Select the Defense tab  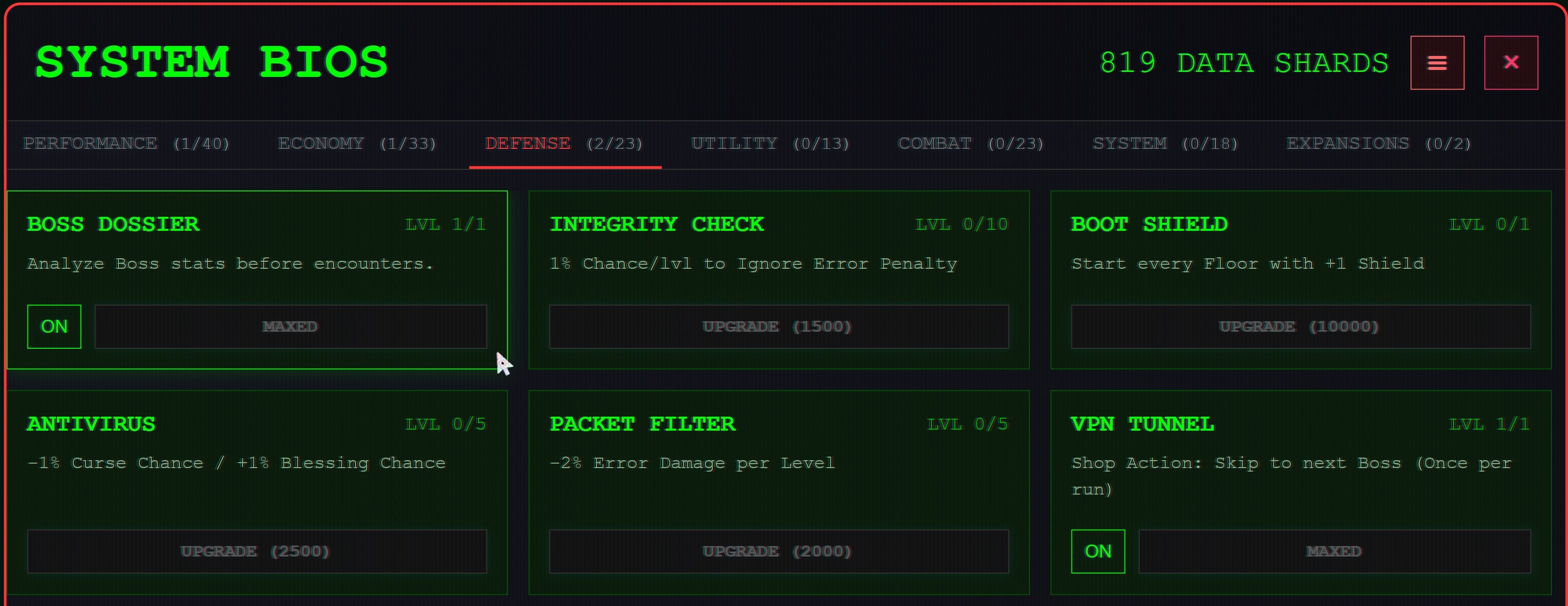pos(564,143)
